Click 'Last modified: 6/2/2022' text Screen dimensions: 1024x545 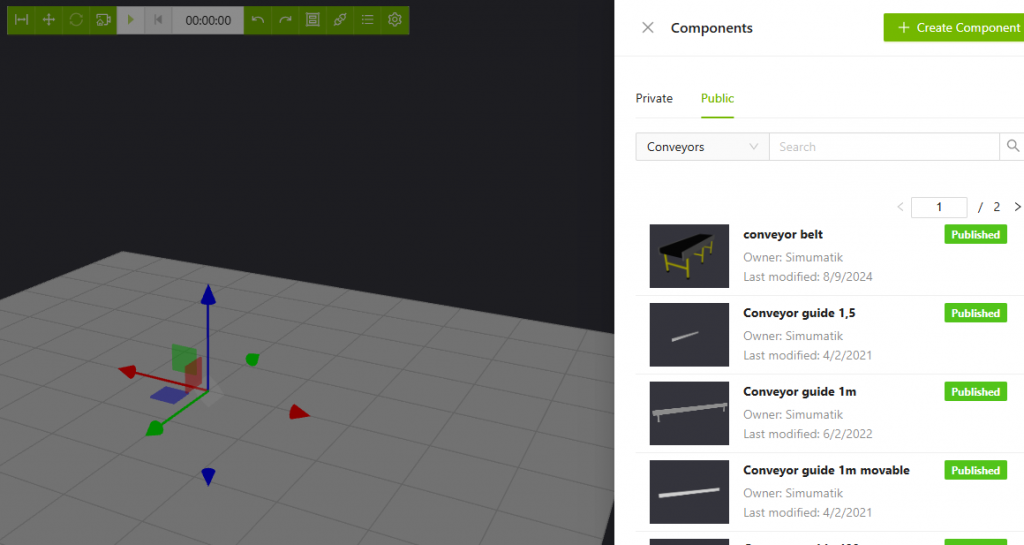(808, 434)
